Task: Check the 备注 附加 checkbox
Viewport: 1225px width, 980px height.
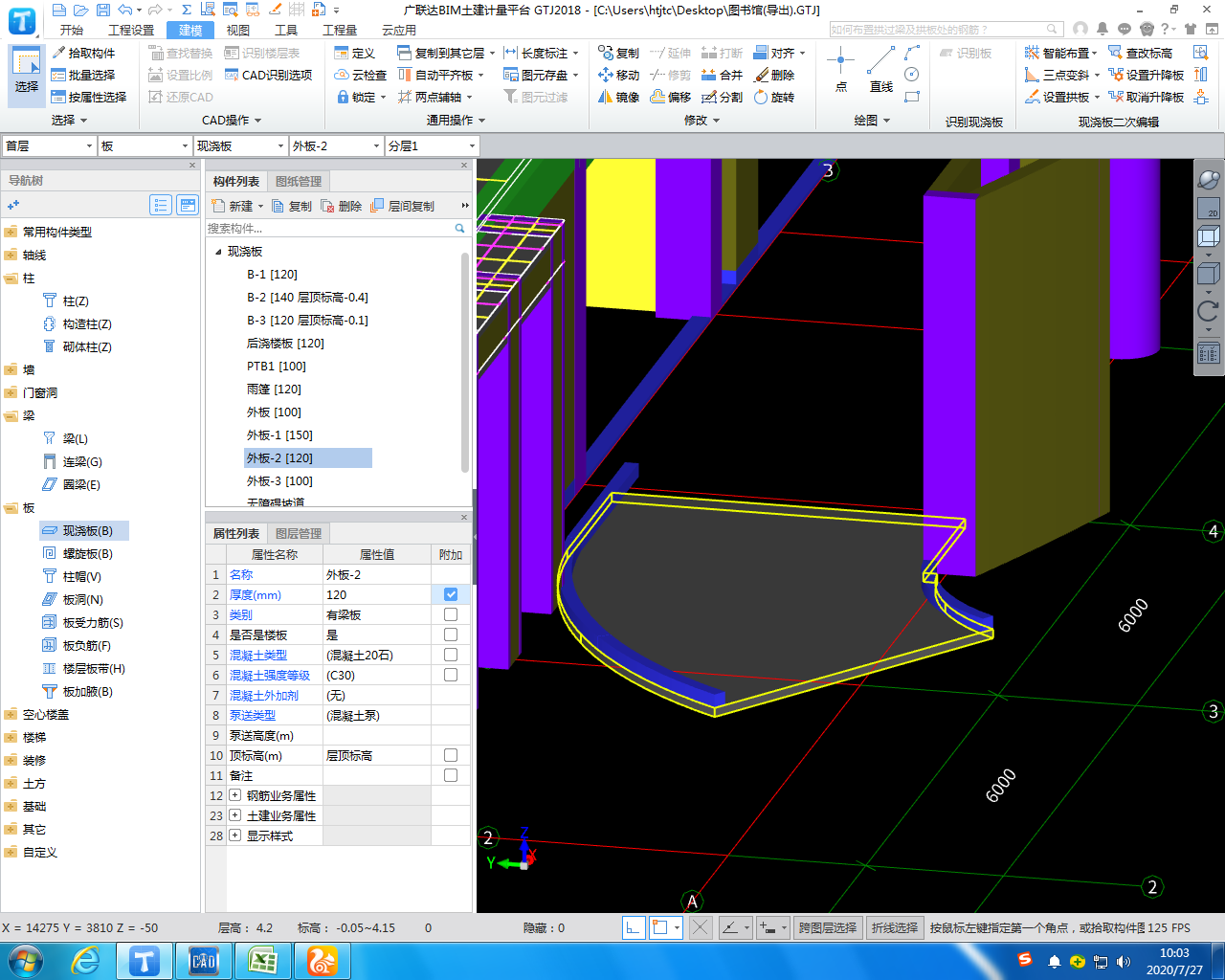Action: (451, 775)
